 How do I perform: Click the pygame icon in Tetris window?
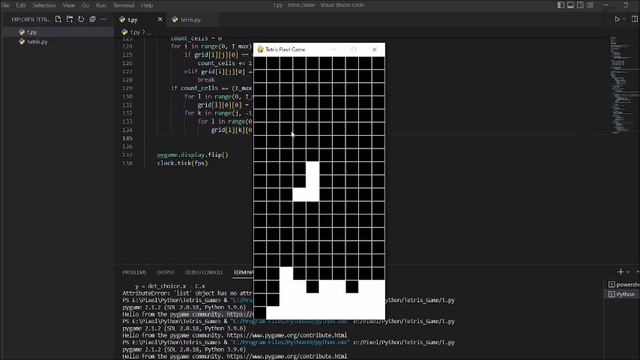point(260,49)
